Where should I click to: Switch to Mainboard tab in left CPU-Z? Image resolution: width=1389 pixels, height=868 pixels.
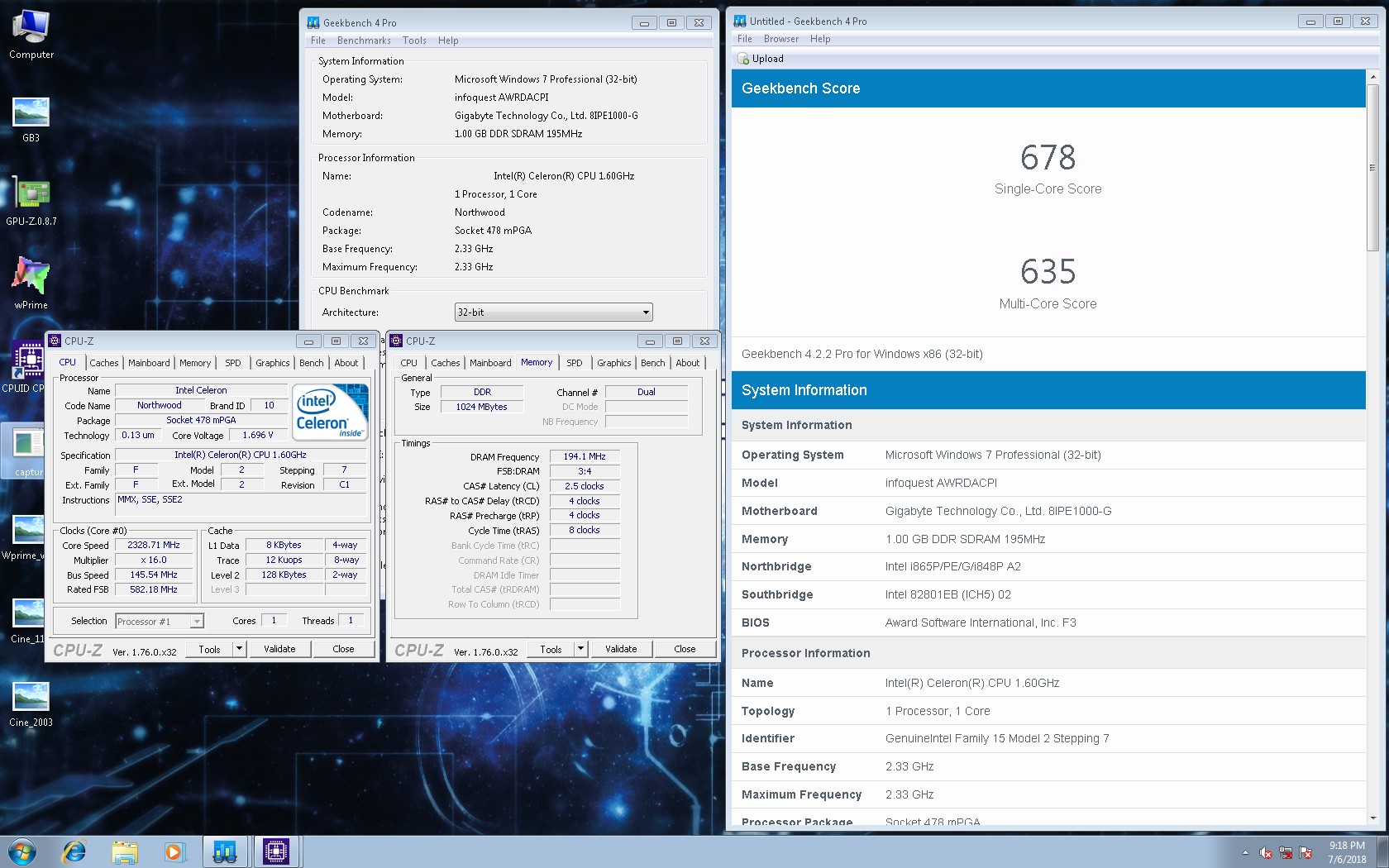149,363
